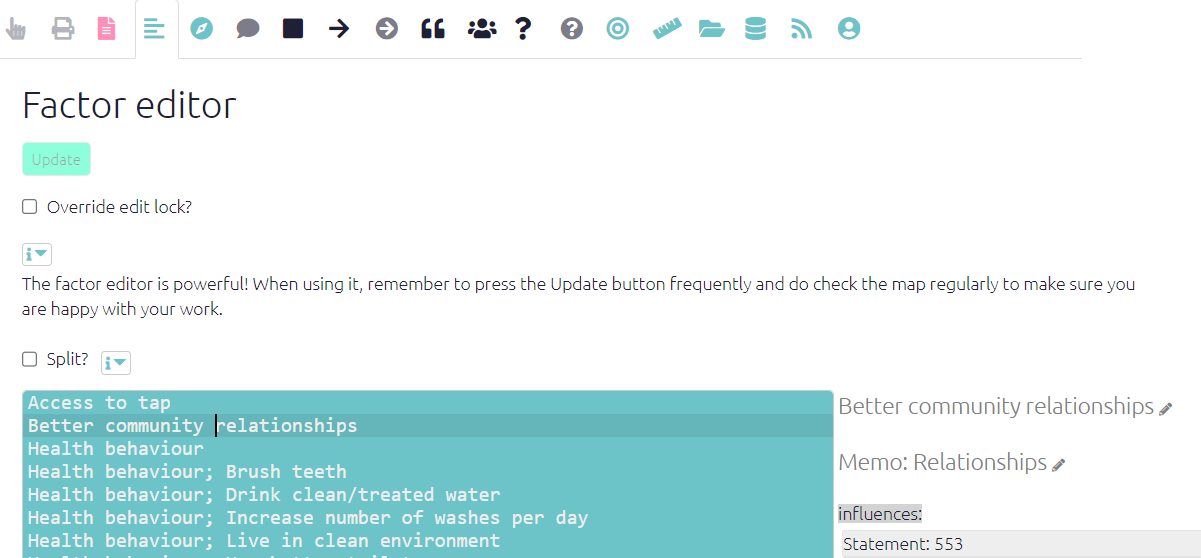1201x558 pixels.
Task: Switch to the pink document tab
Action: coord(106,29)
